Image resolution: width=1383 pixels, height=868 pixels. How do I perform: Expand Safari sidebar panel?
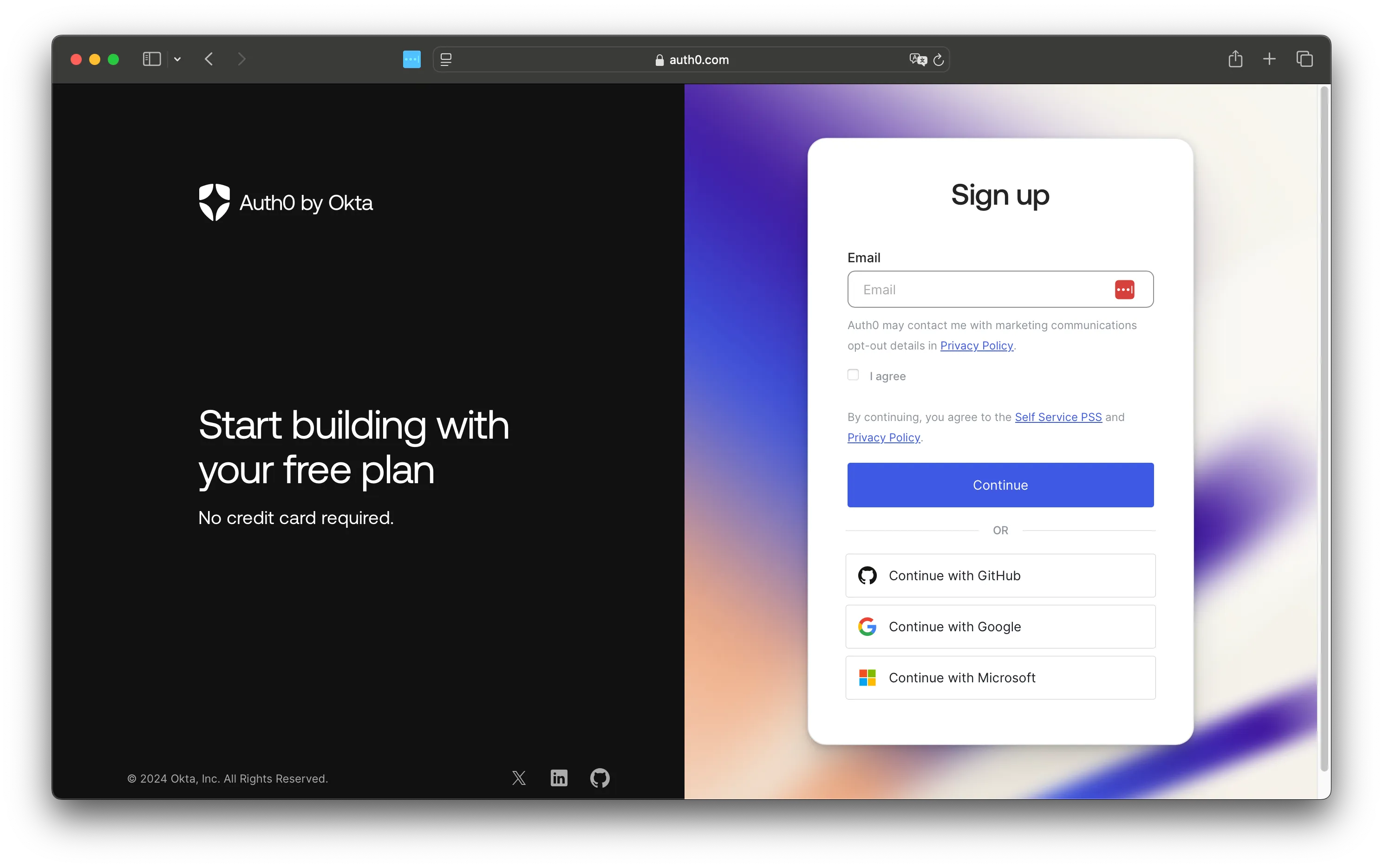tap(152, 60)
